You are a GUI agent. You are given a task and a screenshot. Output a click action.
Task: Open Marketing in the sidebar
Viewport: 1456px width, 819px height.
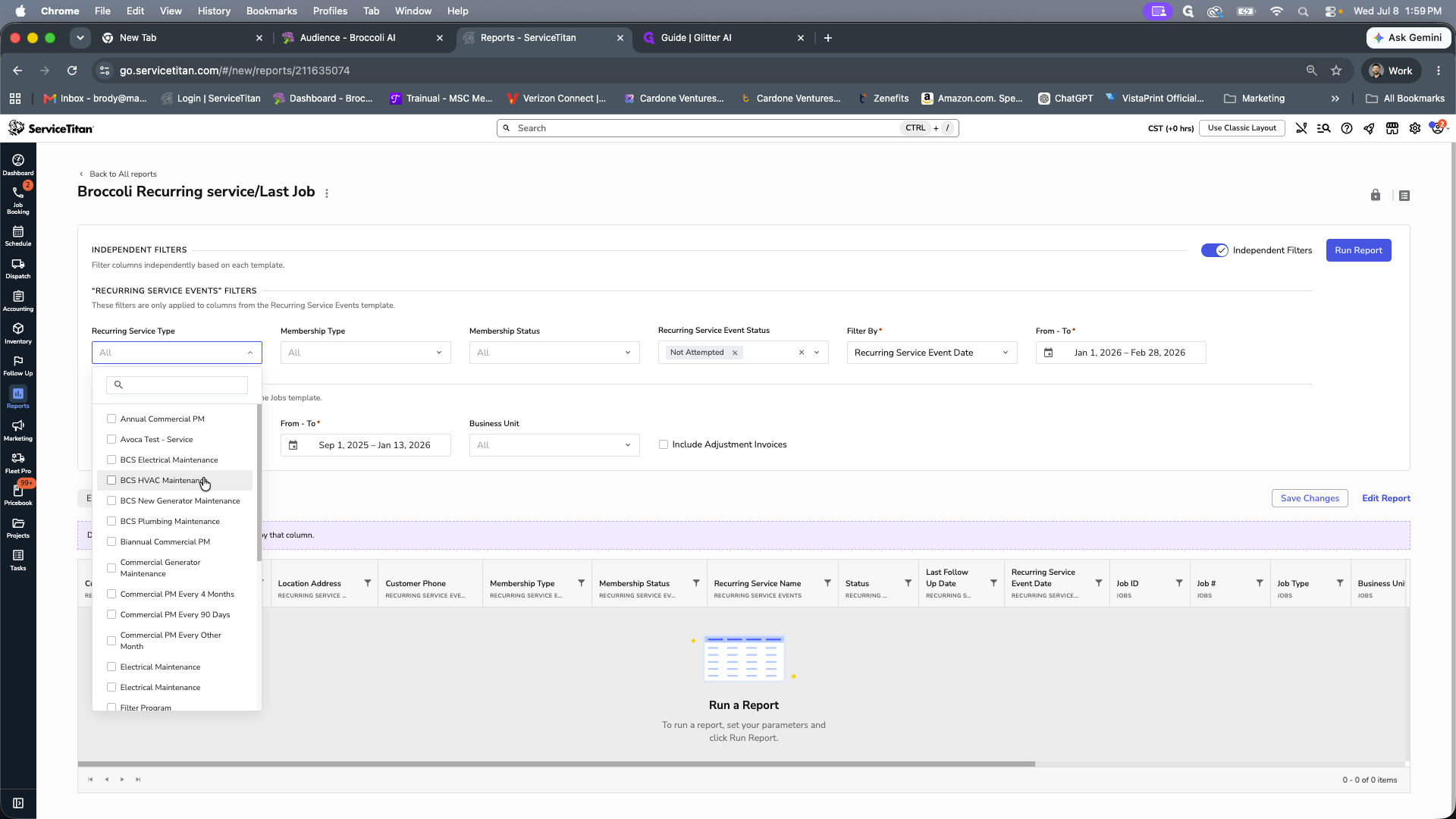point(18,431)
